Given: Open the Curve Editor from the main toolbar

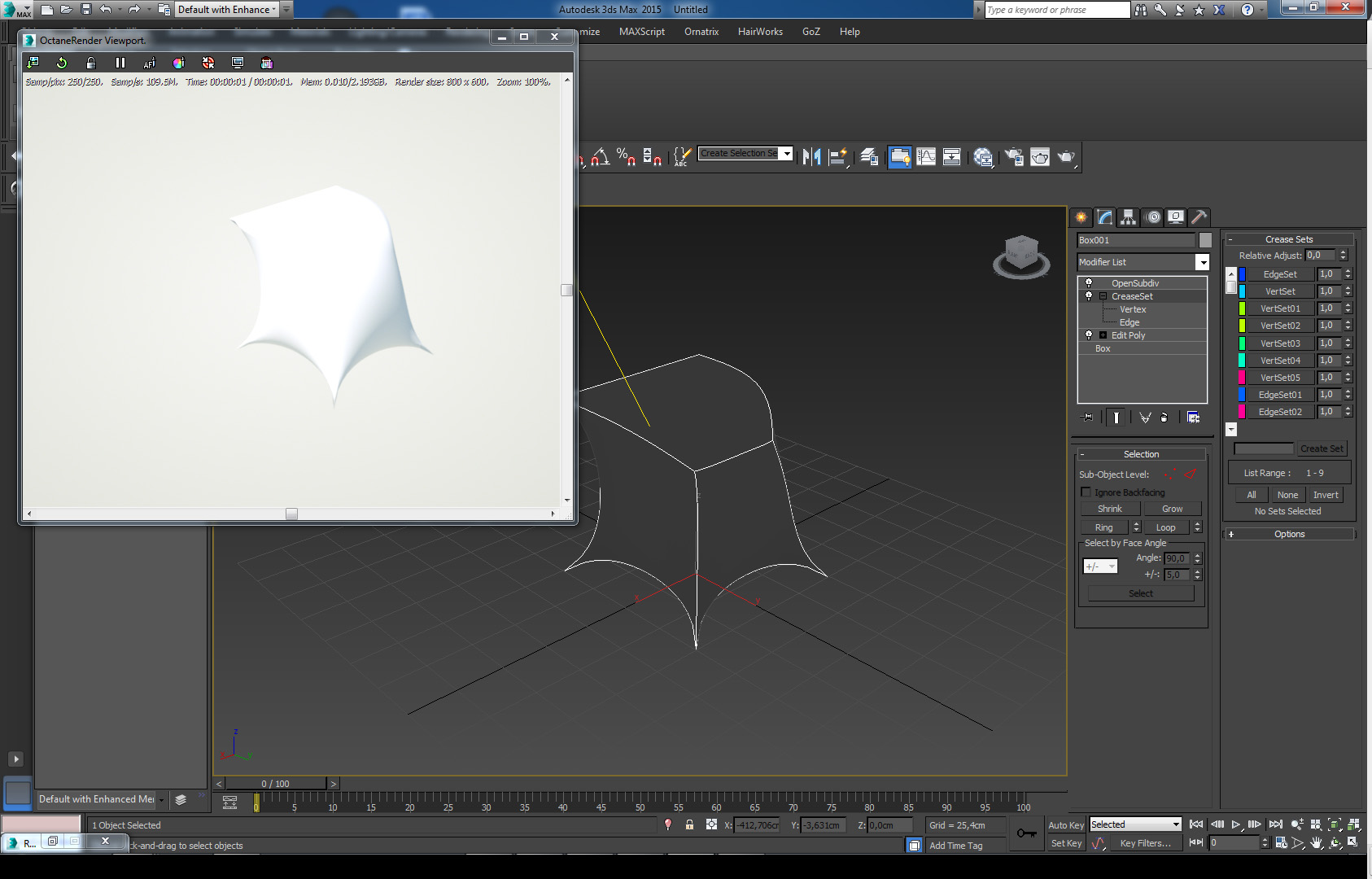Looking at the screenshot, I should tap(926, 156).
